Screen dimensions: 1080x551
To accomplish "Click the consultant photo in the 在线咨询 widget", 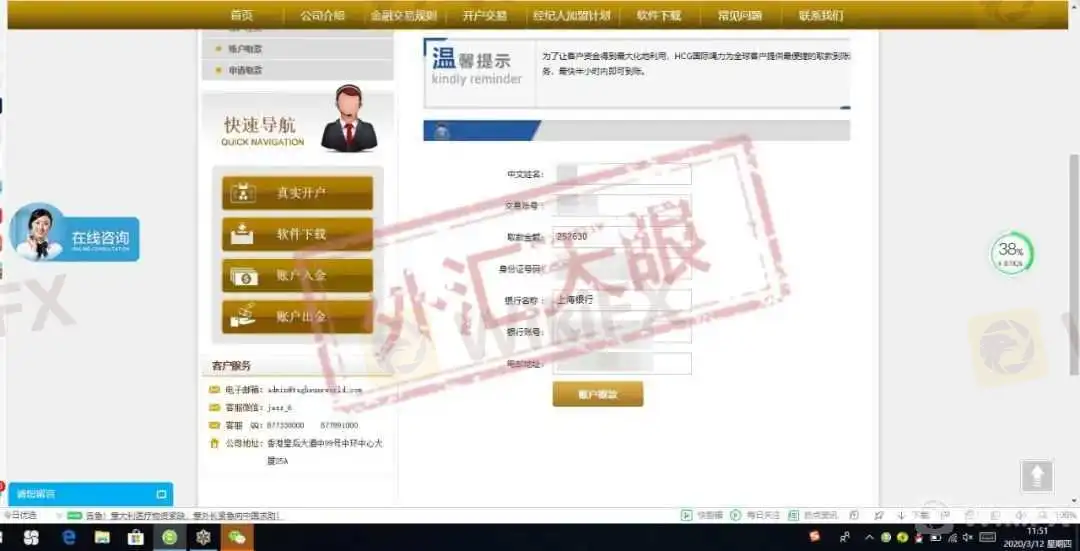I will (38, 233).
